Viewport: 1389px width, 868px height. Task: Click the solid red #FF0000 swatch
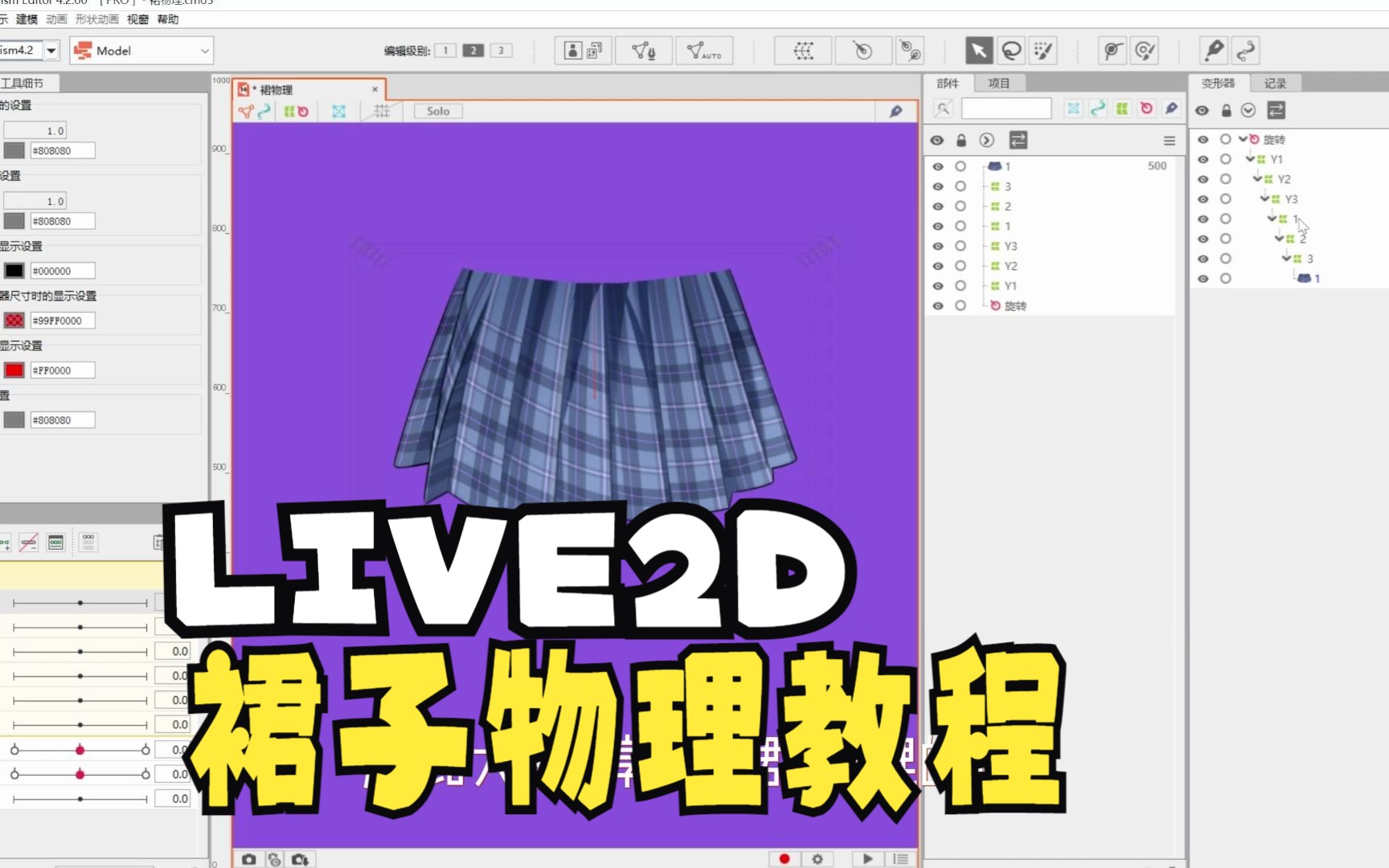[x=14, y=371]
